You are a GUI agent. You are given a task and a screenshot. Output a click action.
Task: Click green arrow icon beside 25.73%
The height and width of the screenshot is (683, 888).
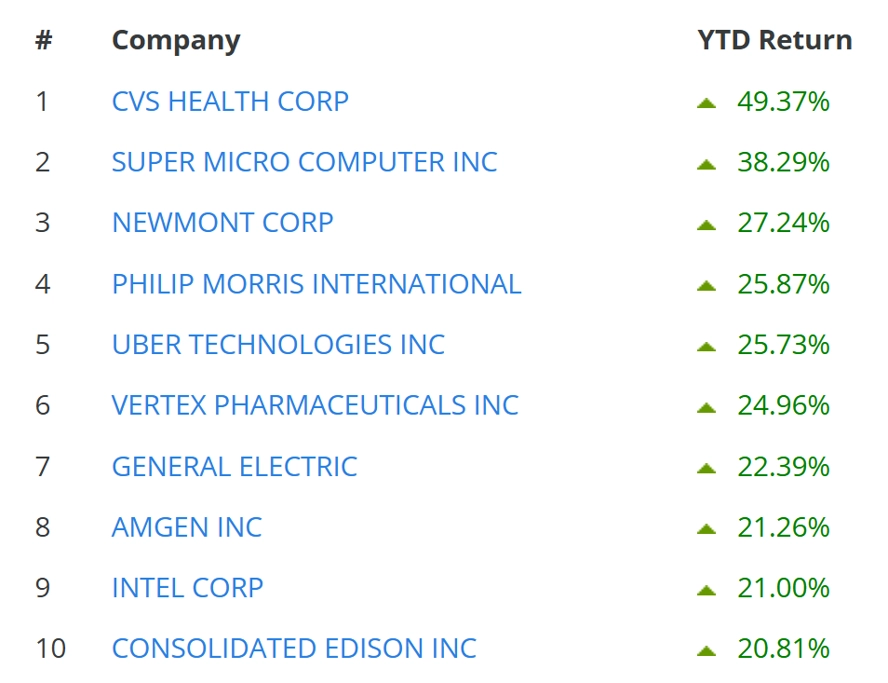(x=706, y=347)
